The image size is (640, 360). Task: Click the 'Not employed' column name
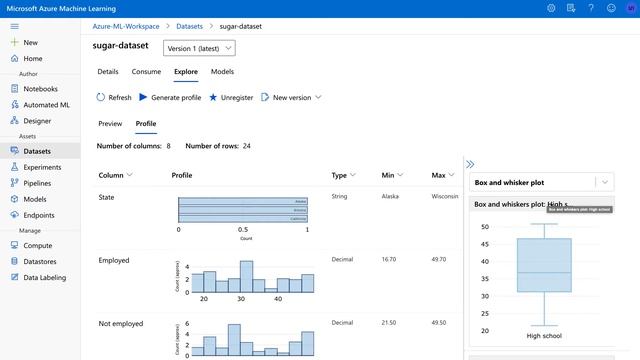pos(121,323)
